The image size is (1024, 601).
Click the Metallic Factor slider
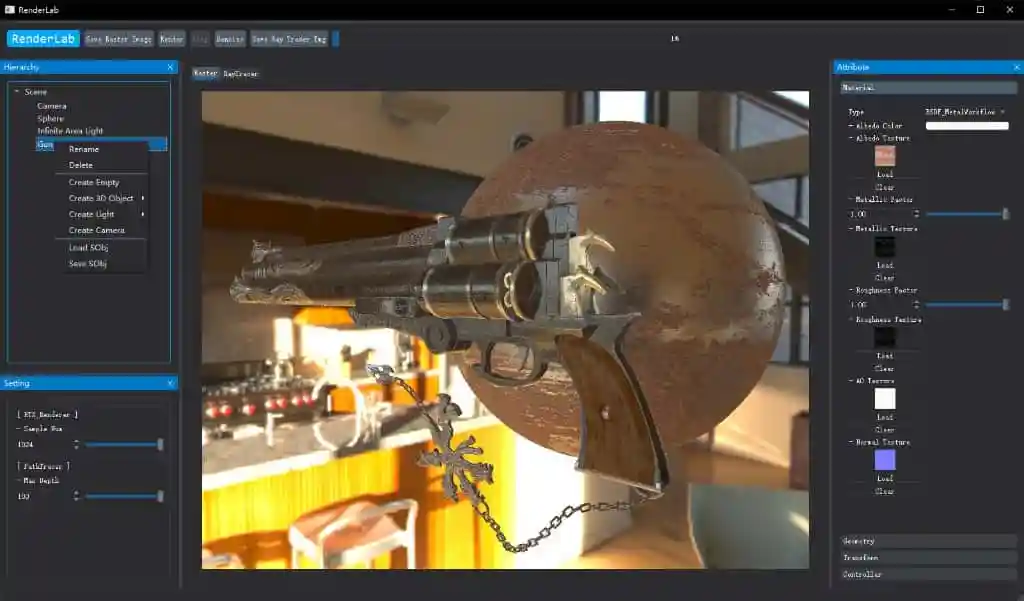tap(967, 214)
